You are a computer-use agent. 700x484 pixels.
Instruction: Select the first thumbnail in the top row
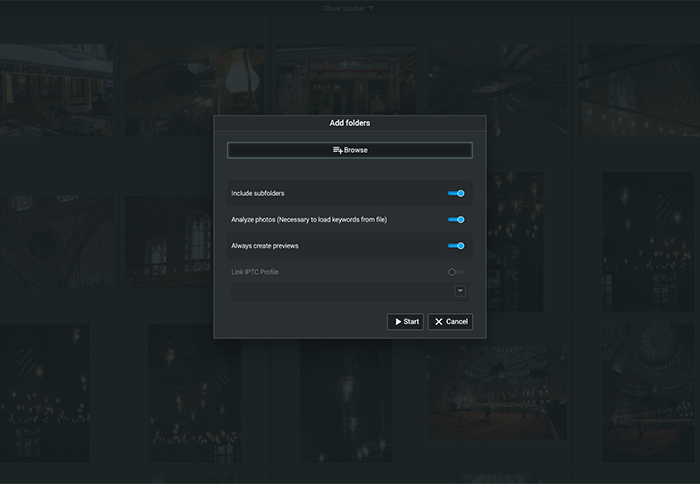pyautogui.click(x=55, y=90)
